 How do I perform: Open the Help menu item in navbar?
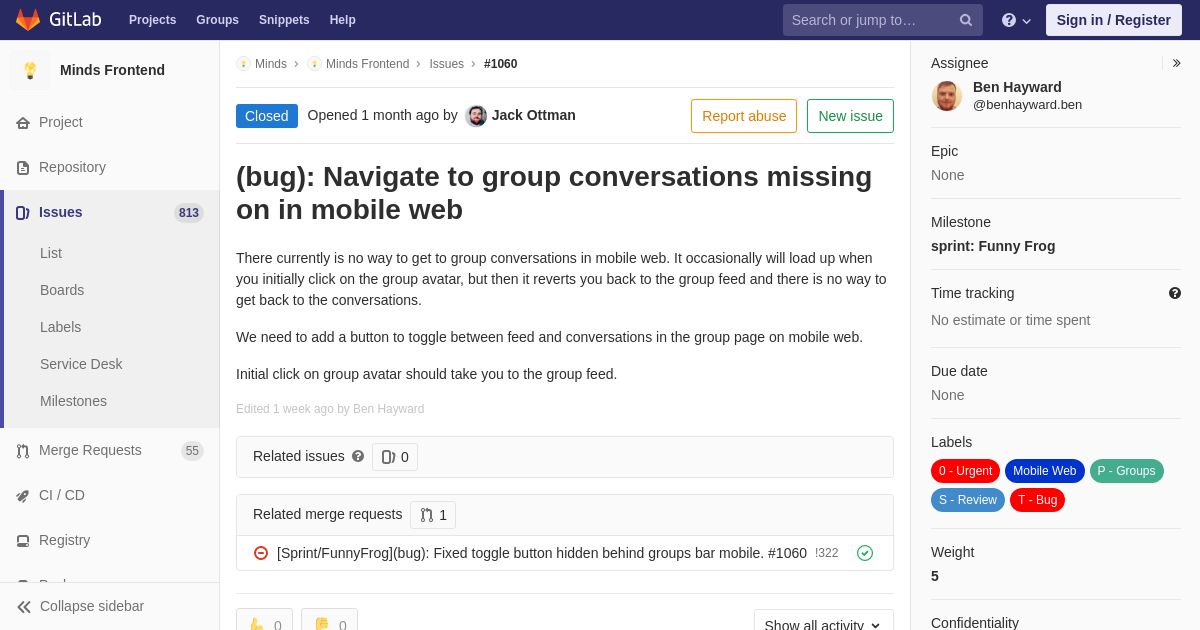(343, 20)
